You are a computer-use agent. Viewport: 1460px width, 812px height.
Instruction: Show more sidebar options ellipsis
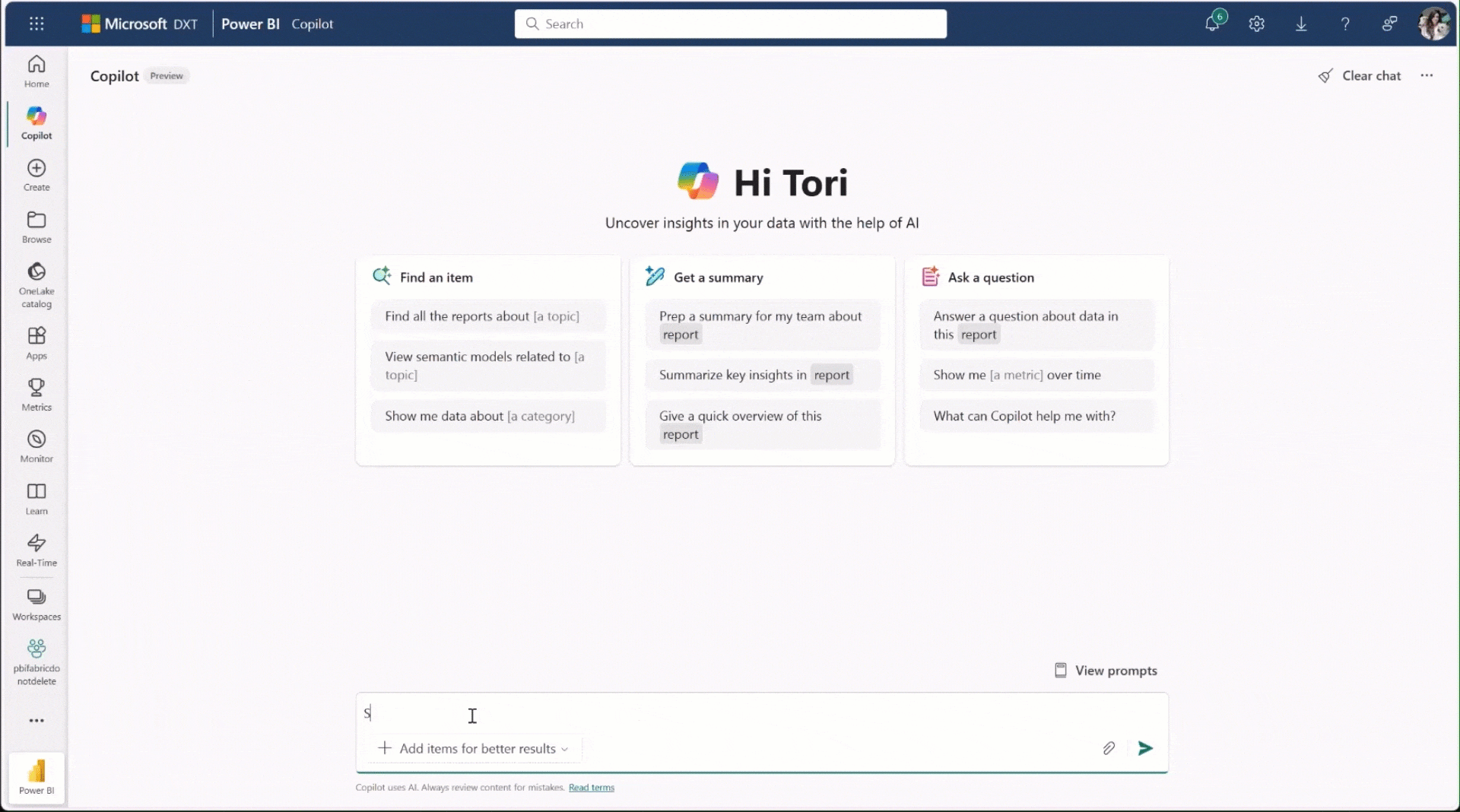coord(36,720)
